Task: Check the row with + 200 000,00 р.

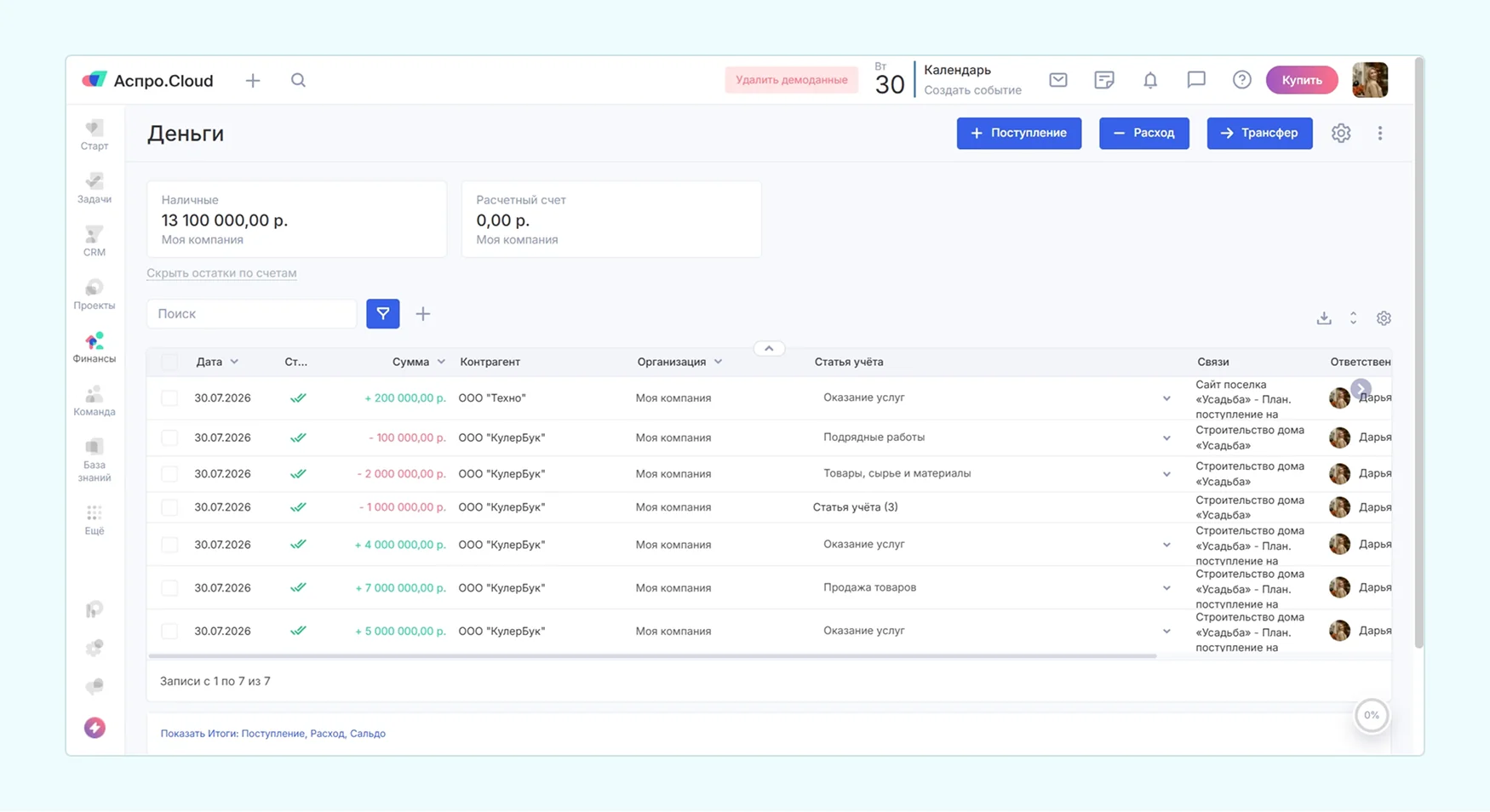Action: click(169, 397)
